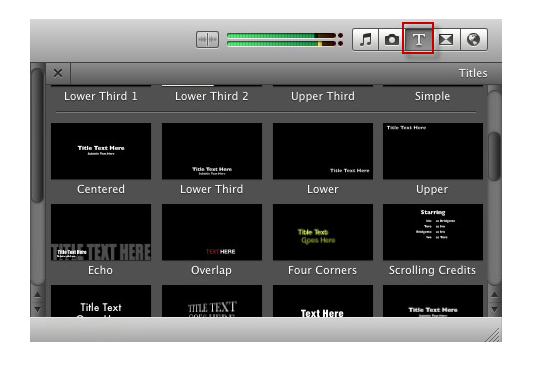Open the Photo browser camera icon

(x=392, y=39)
